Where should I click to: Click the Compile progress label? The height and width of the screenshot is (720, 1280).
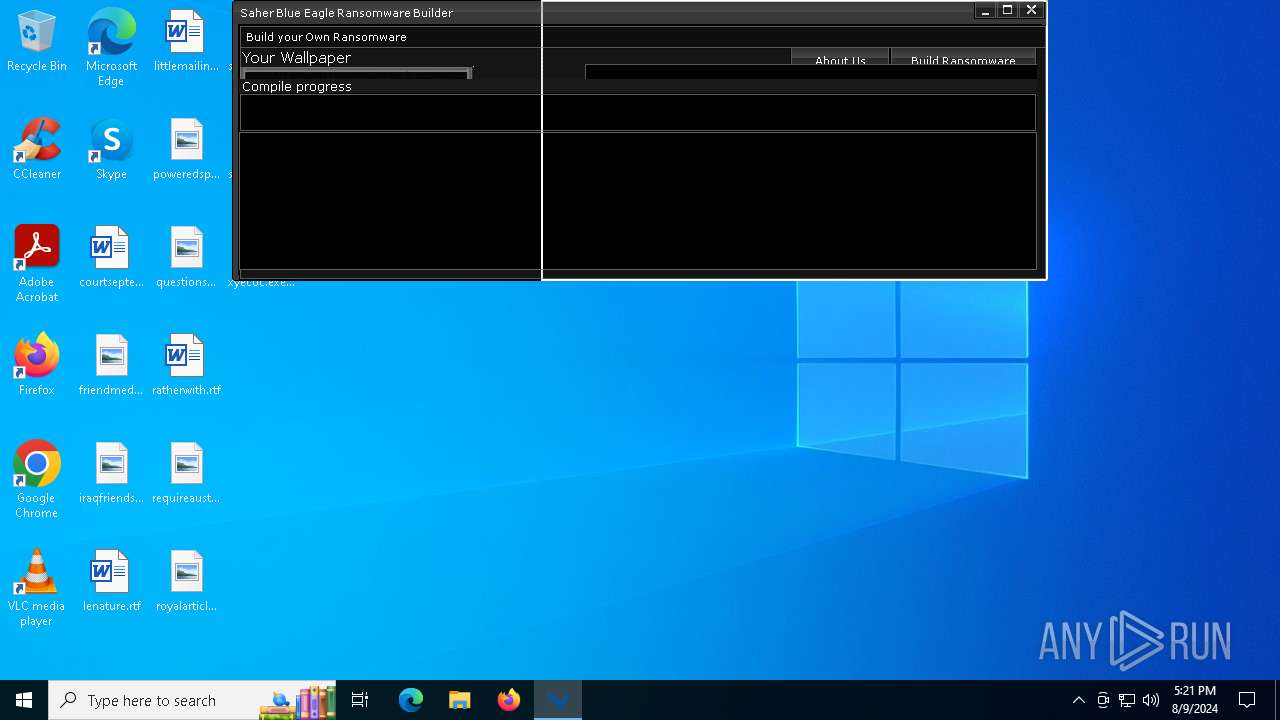pyautogui.click(x=297, y=87)
